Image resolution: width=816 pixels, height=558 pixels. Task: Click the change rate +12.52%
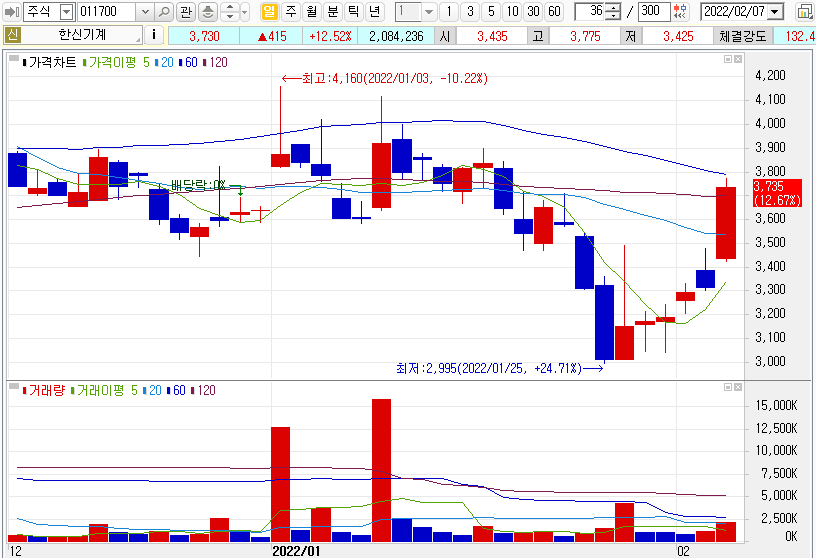pyautogui.click(x=330, y=36)
